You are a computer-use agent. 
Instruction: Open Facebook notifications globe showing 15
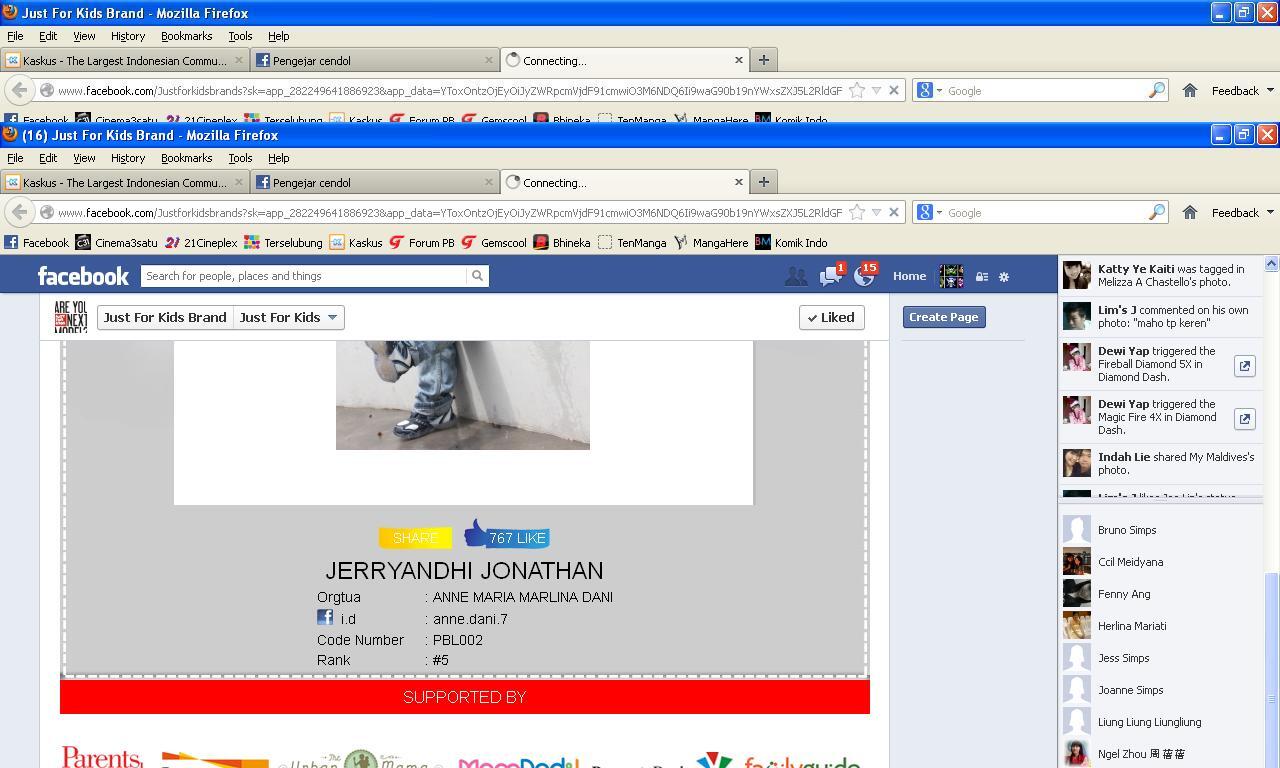click(864, 277)
